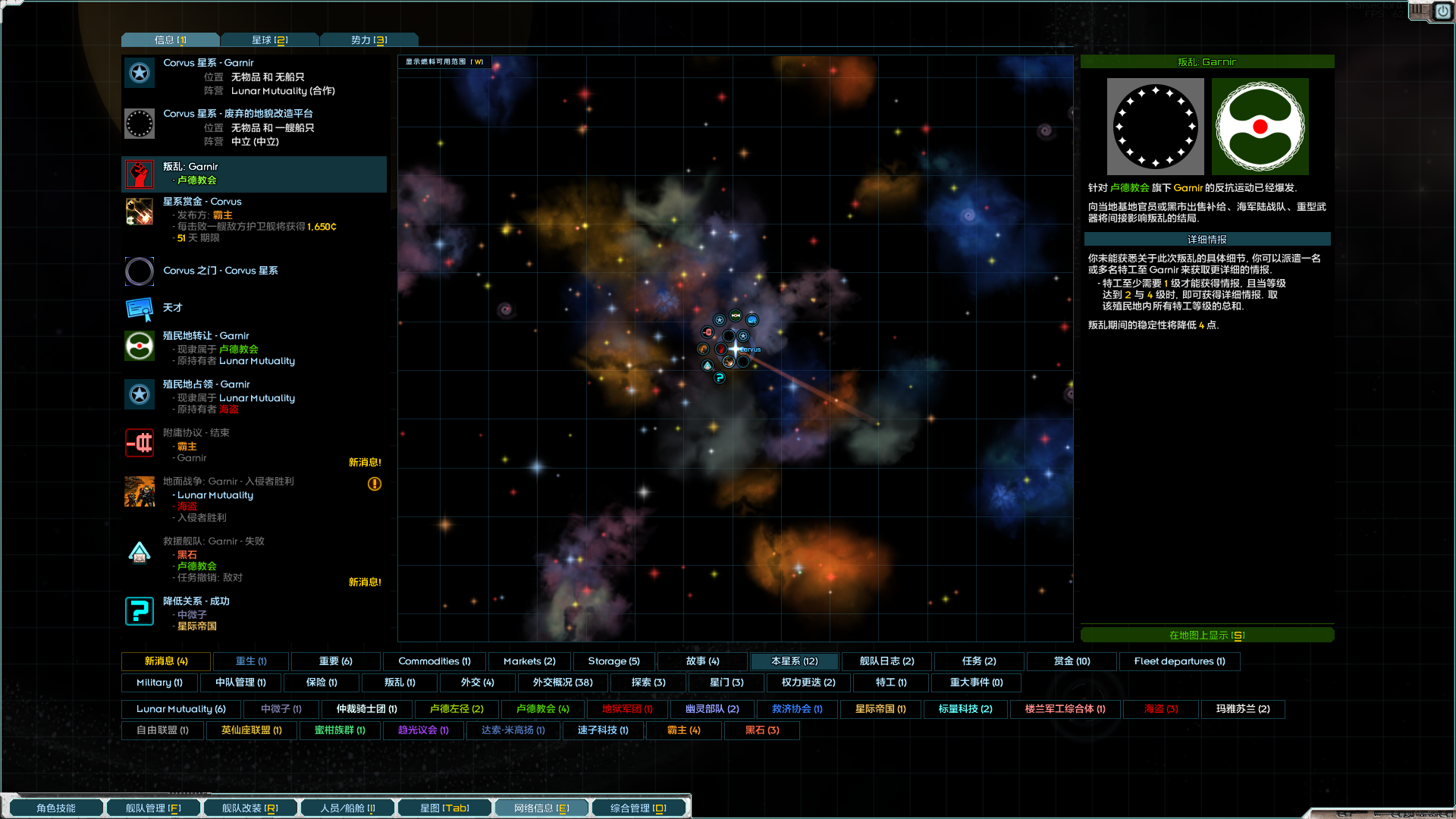The height and width of the screenshot is (819, 1456).
Task: Click the power icon at top right
Action: [1442, 11]
